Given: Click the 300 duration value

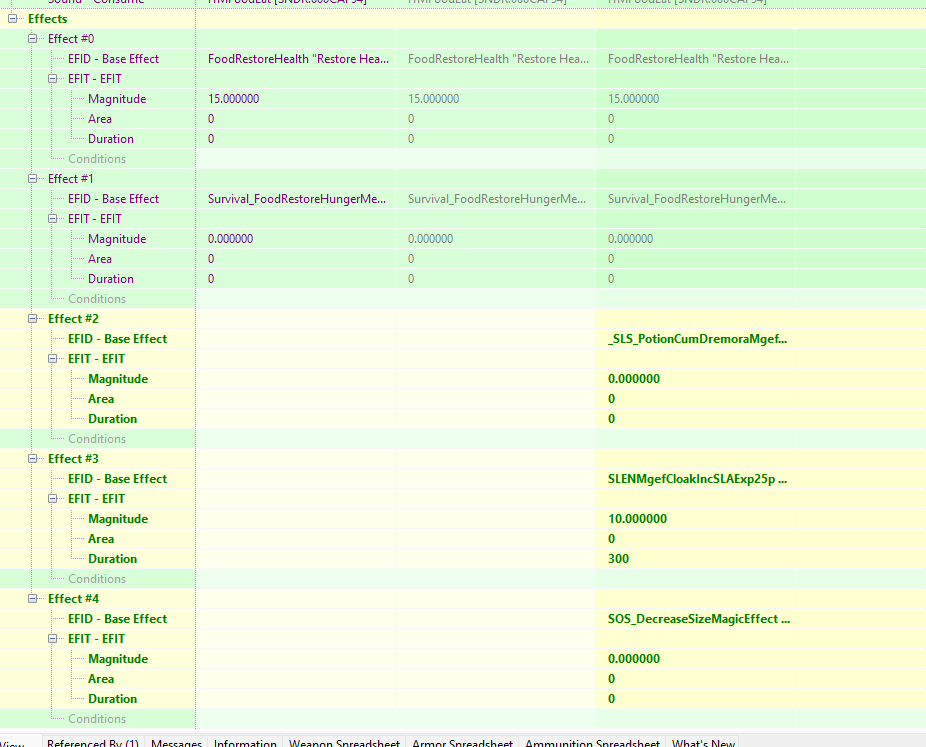Looking at the screenshot, I should (618, 559).
